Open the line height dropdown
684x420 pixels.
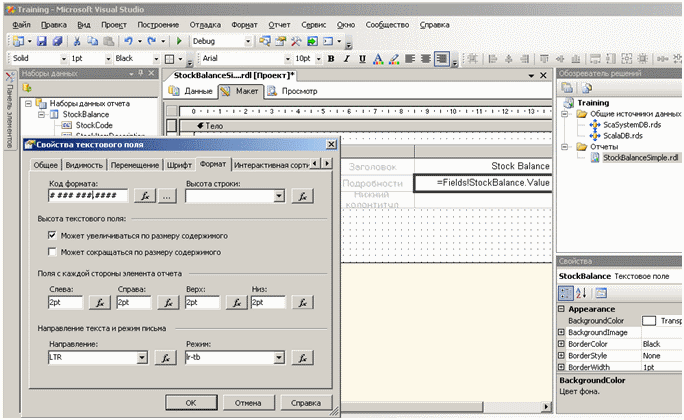pyautogui.click(x=279, y=196)
